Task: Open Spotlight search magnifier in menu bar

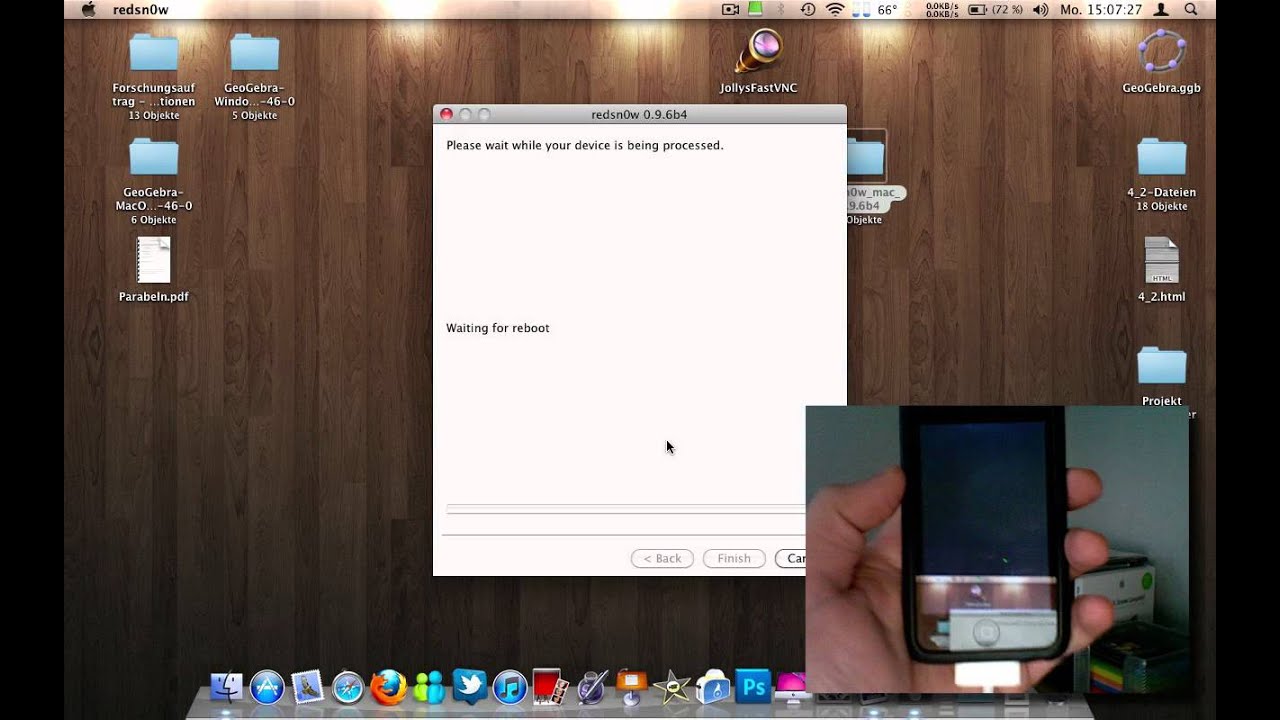Action: (x=1191, y=9)
